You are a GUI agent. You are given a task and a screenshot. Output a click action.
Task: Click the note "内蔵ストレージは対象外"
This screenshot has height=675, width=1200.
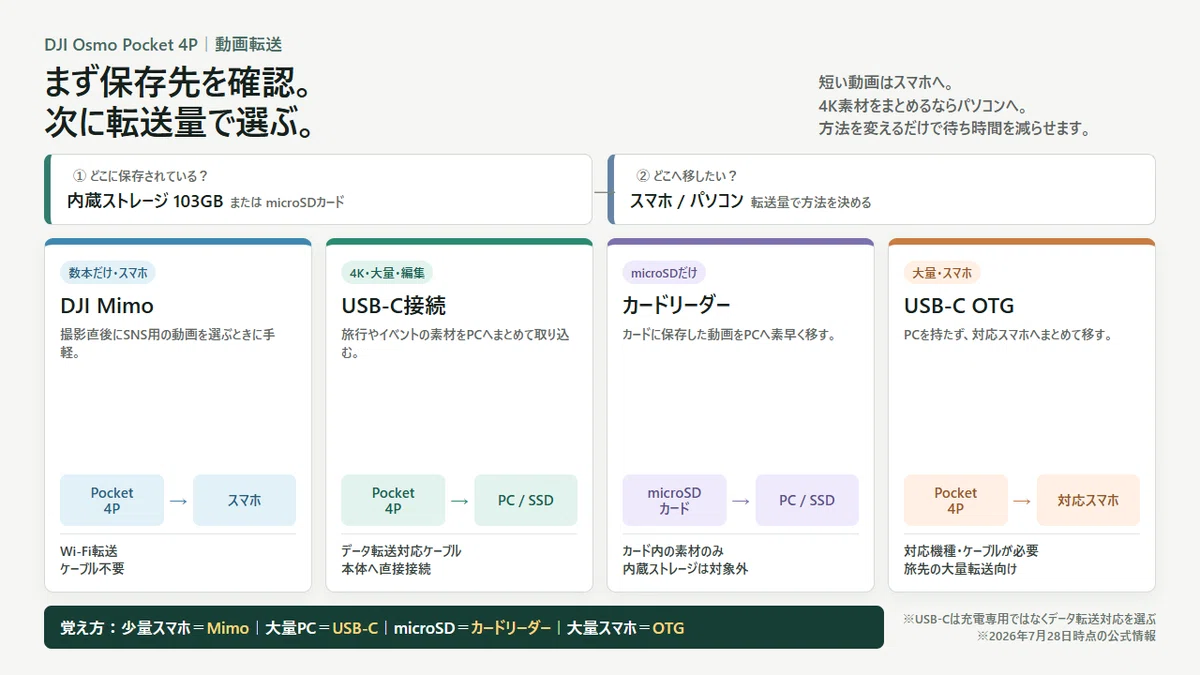pyautogui.click(x=685, y=569)
